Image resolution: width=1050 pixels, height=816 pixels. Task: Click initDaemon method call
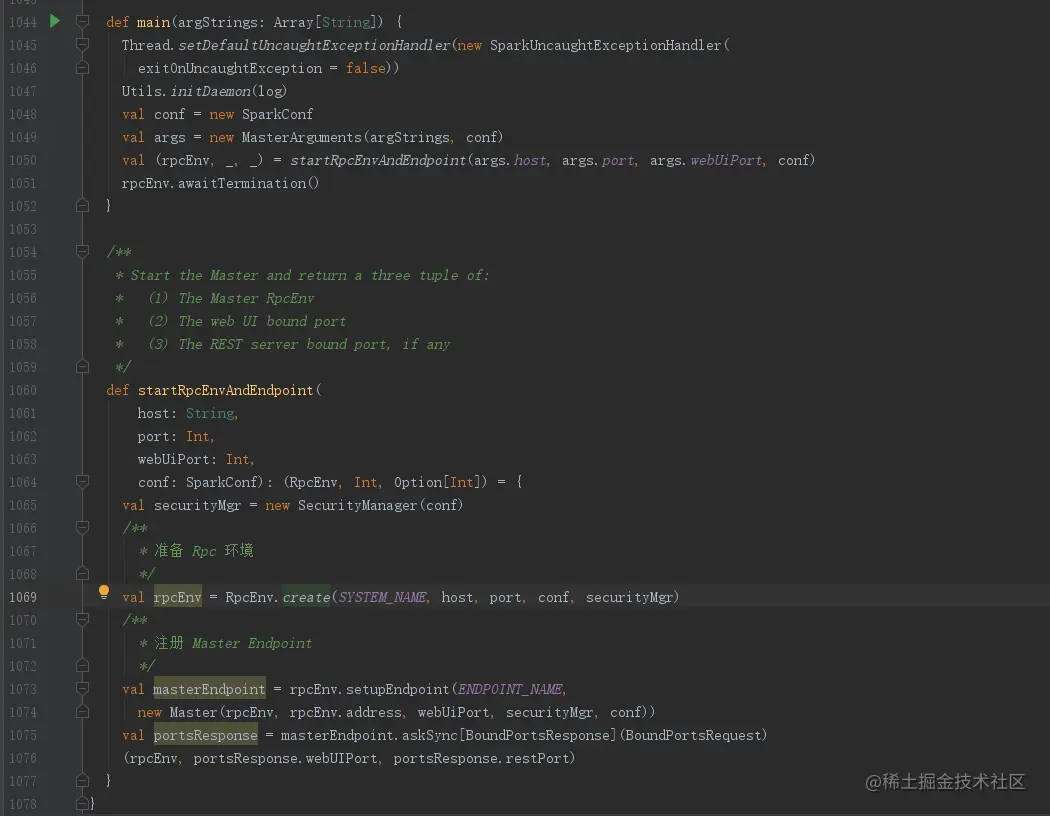point(210,91)
